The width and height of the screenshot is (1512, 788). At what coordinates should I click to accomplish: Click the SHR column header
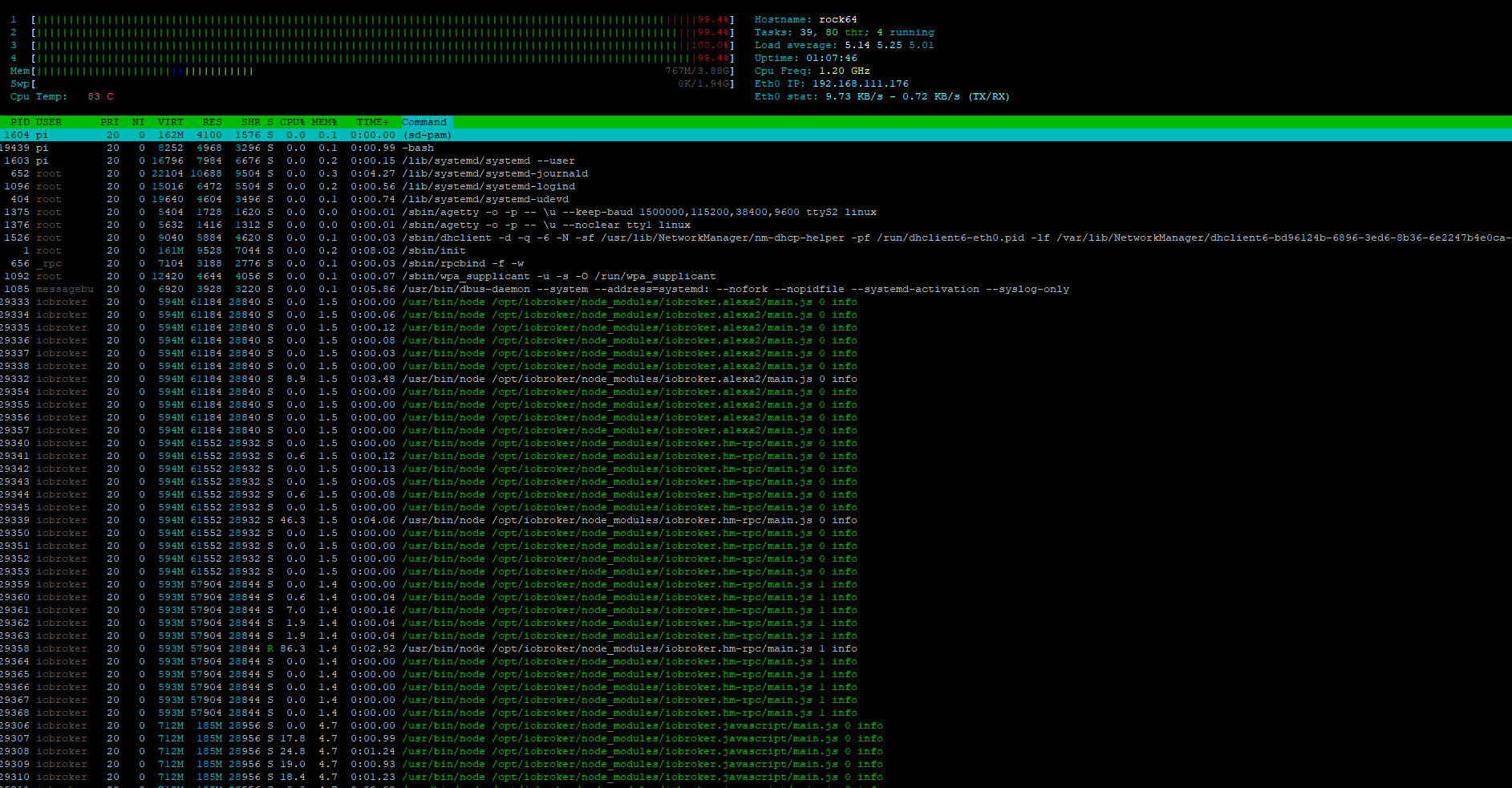point(251,122)
